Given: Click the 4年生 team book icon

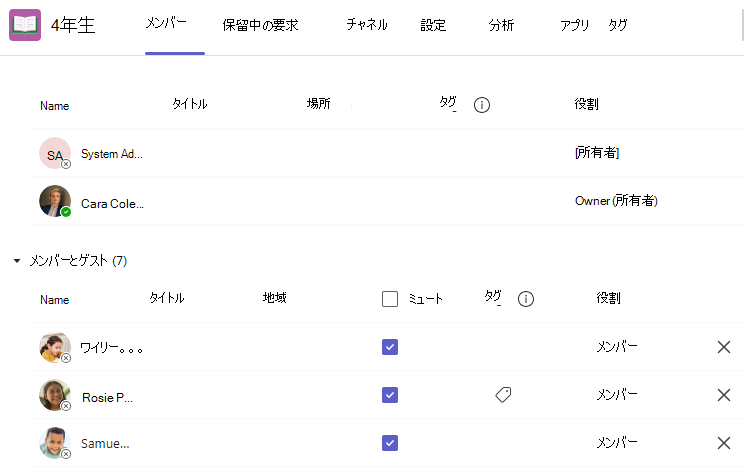Looking at the screenshot, I should click(x=25, y=25).
